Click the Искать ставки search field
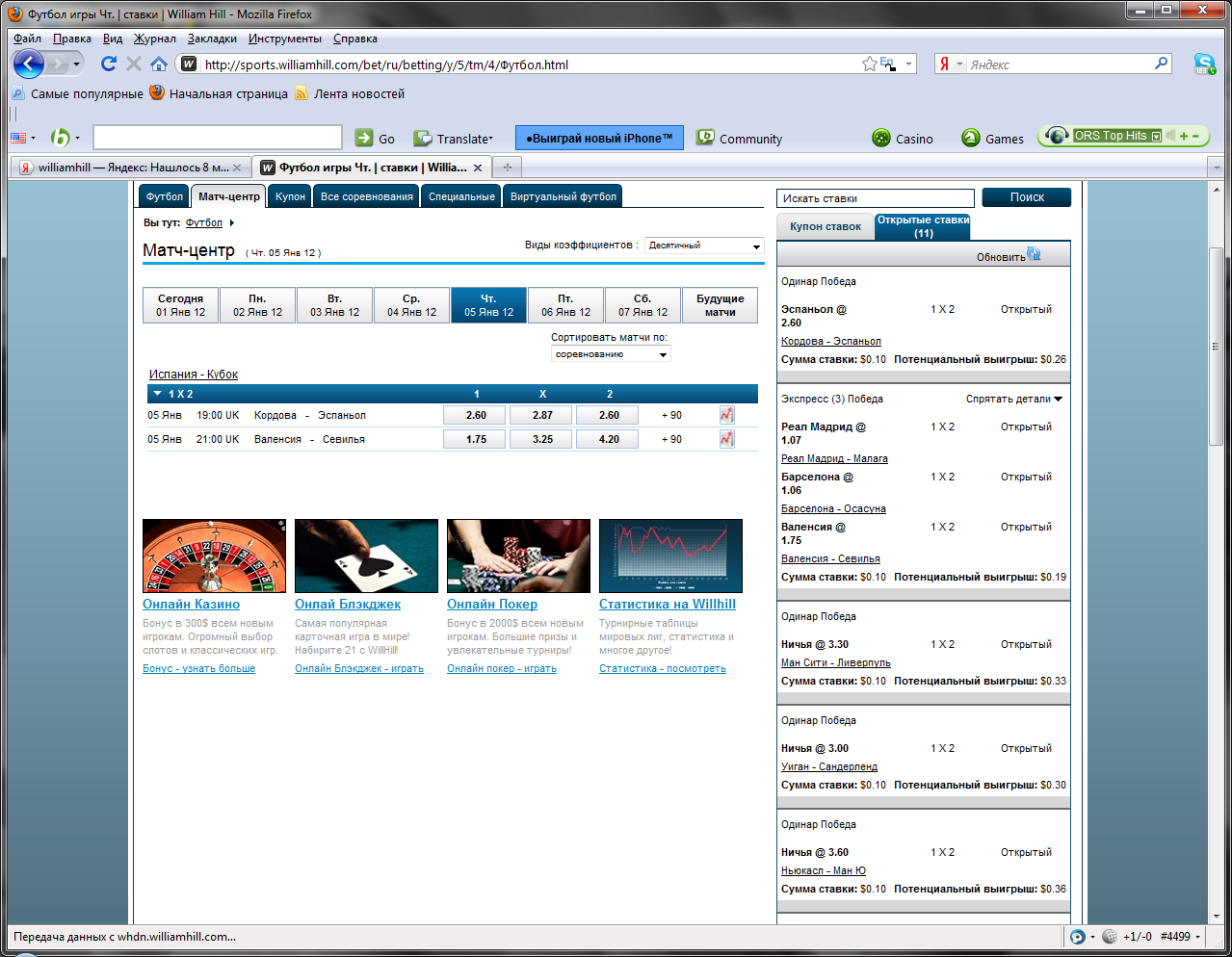1232x957 pixels. [875, 198]
